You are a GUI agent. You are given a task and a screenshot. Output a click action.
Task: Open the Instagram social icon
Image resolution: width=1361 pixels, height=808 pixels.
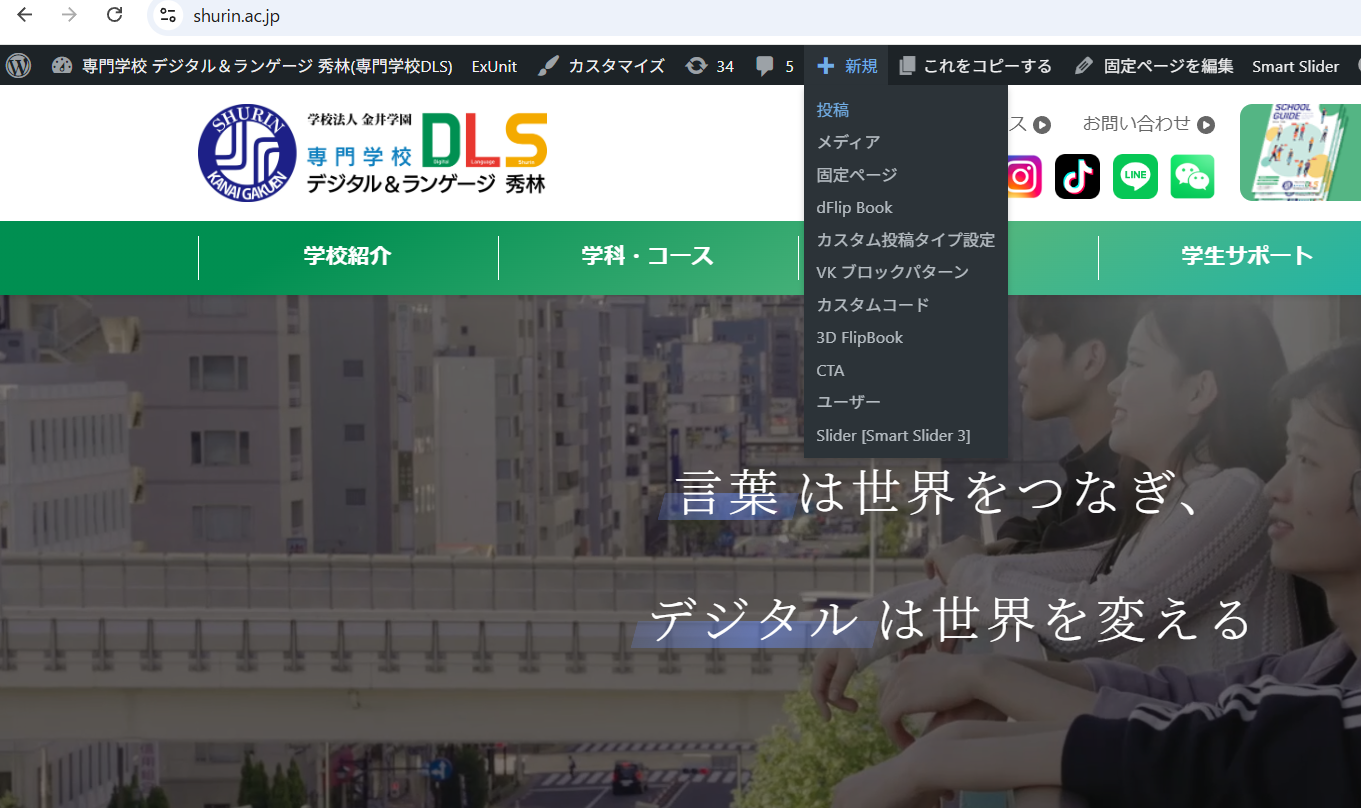point(1022,177)
